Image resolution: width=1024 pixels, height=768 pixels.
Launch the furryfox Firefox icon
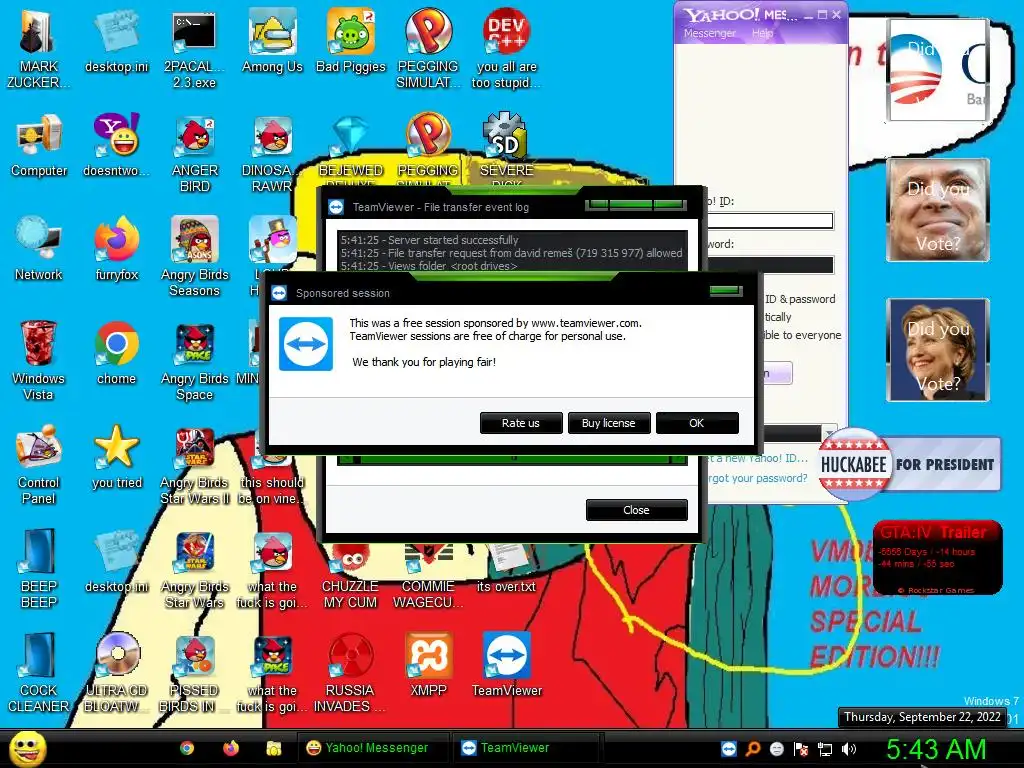coord(116,249)
